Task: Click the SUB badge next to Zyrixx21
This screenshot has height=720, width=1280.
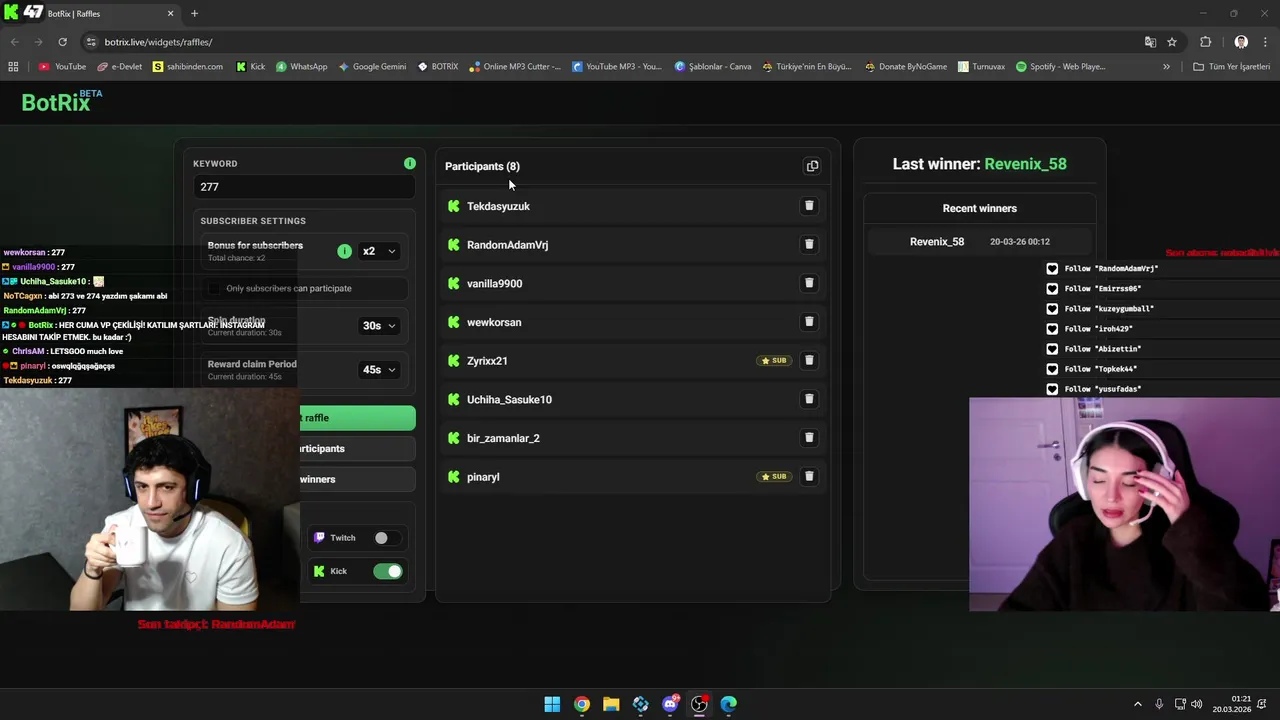Action: pos(774,360)
